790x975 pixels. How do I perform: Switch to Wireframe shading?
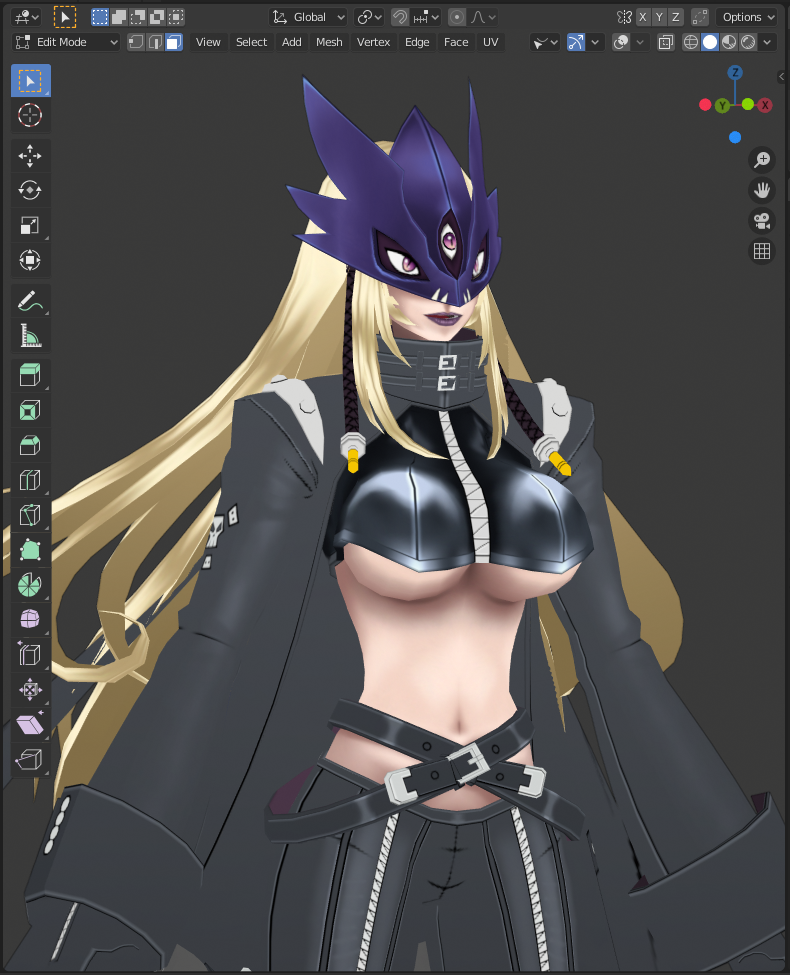point(690,42)
